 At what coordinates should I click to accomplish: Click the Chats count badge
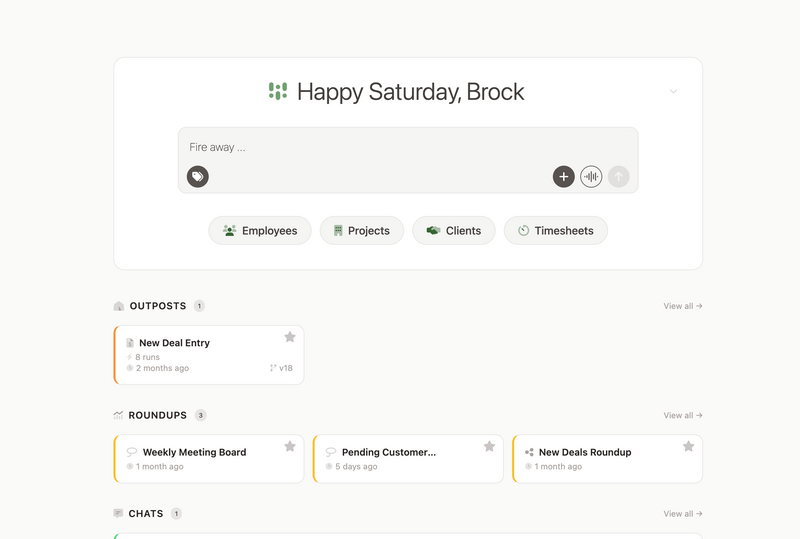point(176,513)
